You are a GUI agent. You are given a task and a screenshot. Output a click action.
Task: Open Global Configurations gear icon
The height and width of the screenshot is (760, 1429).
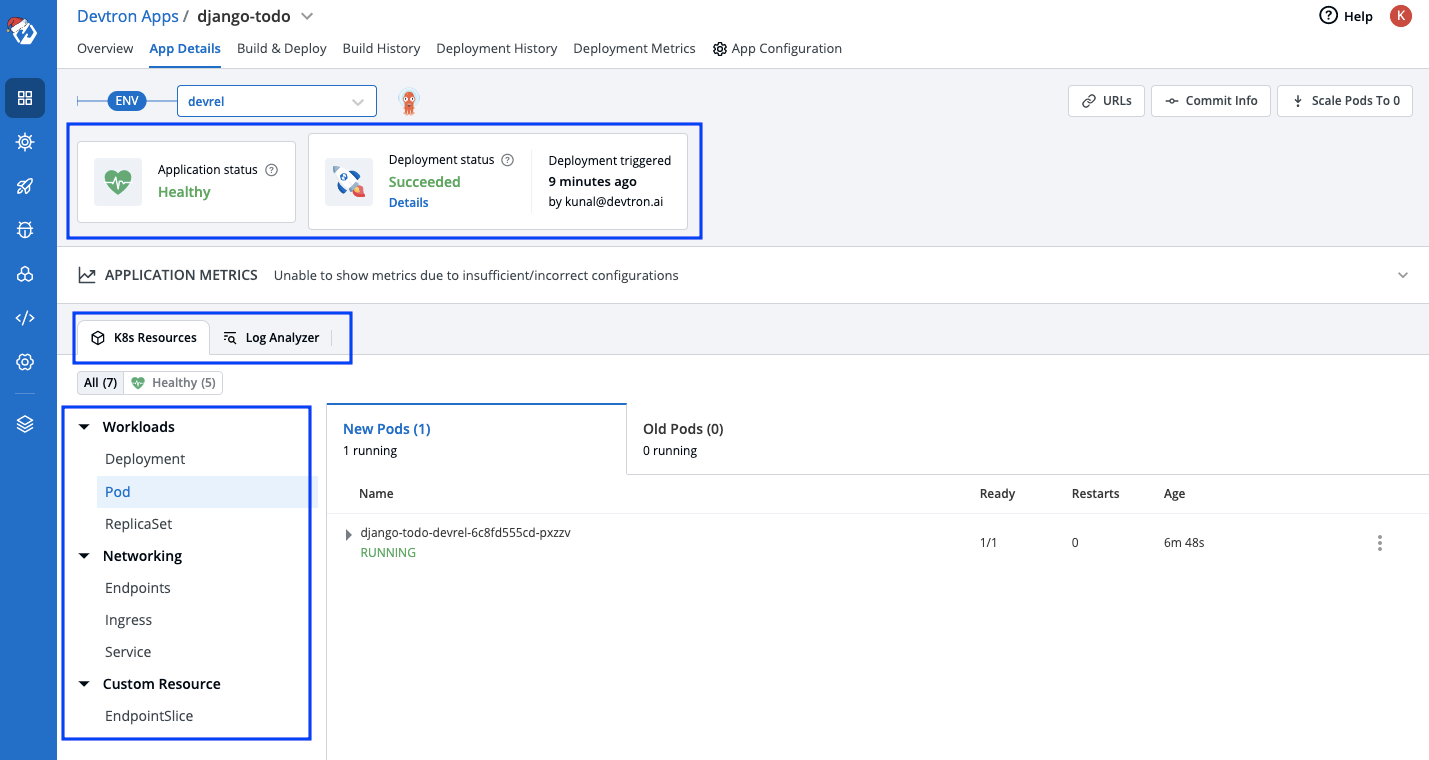[26, 362]
